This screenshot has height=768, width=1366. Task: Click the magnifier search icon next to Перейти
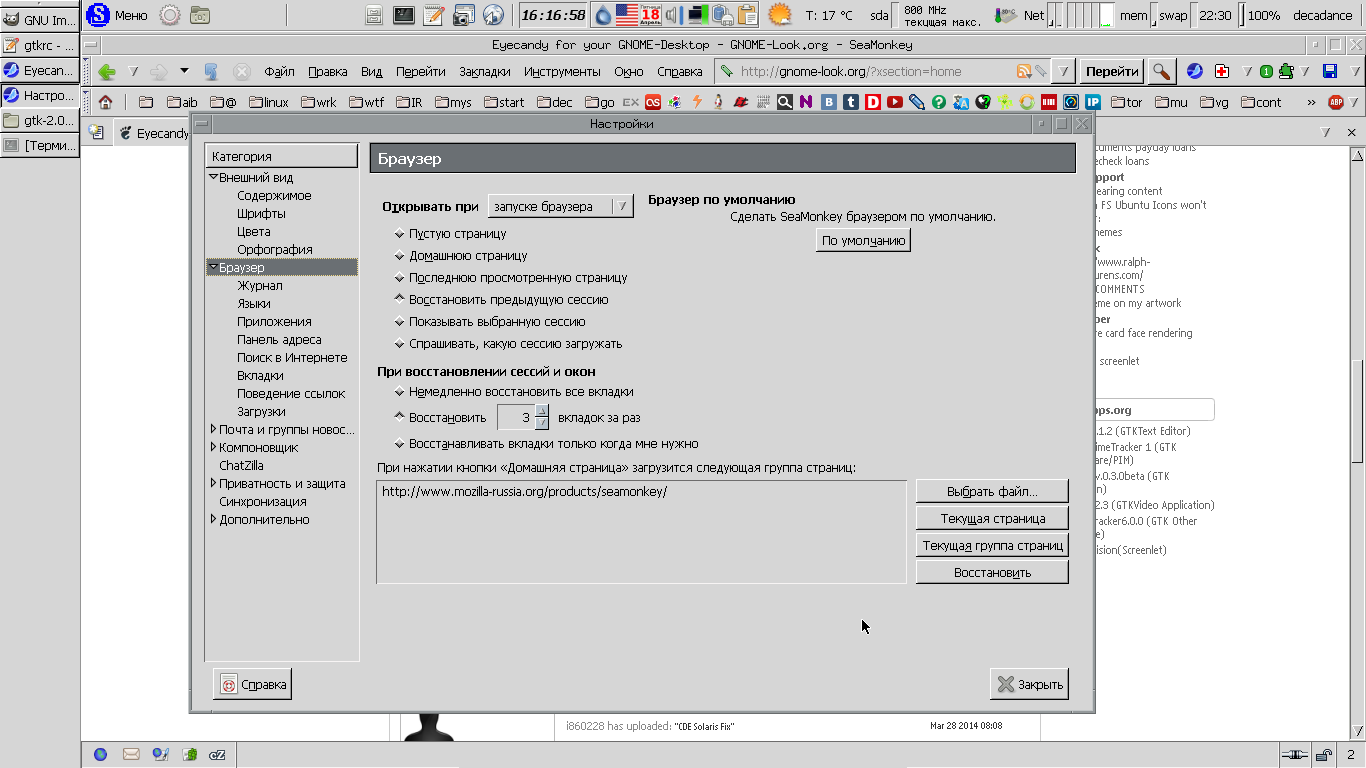[x=1161, y=71]
